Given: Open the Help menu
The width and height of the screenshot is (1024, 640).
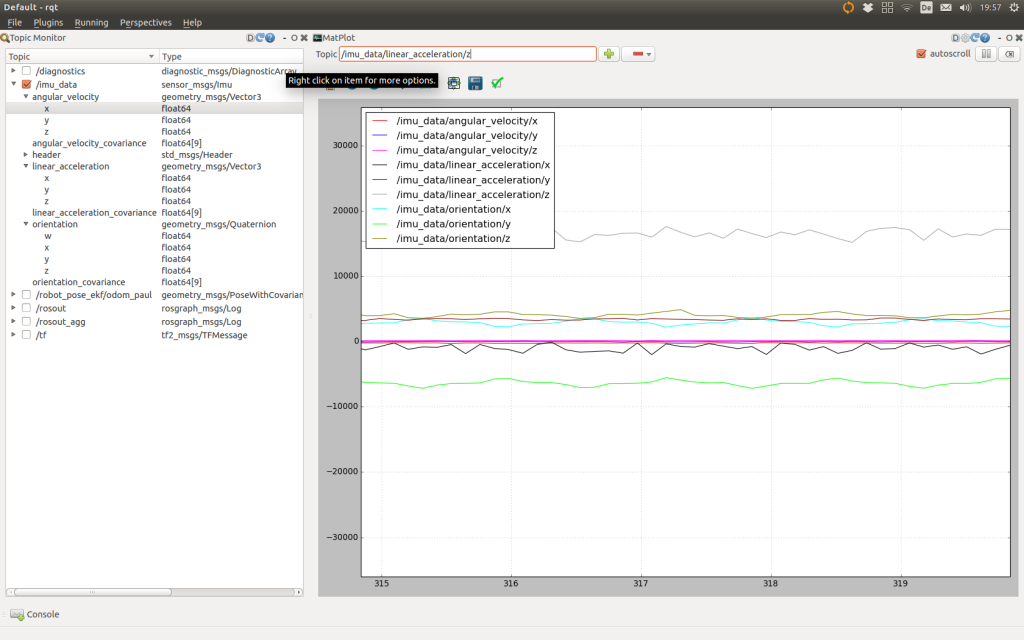Looking at the screenshot, I should [192, 22].
